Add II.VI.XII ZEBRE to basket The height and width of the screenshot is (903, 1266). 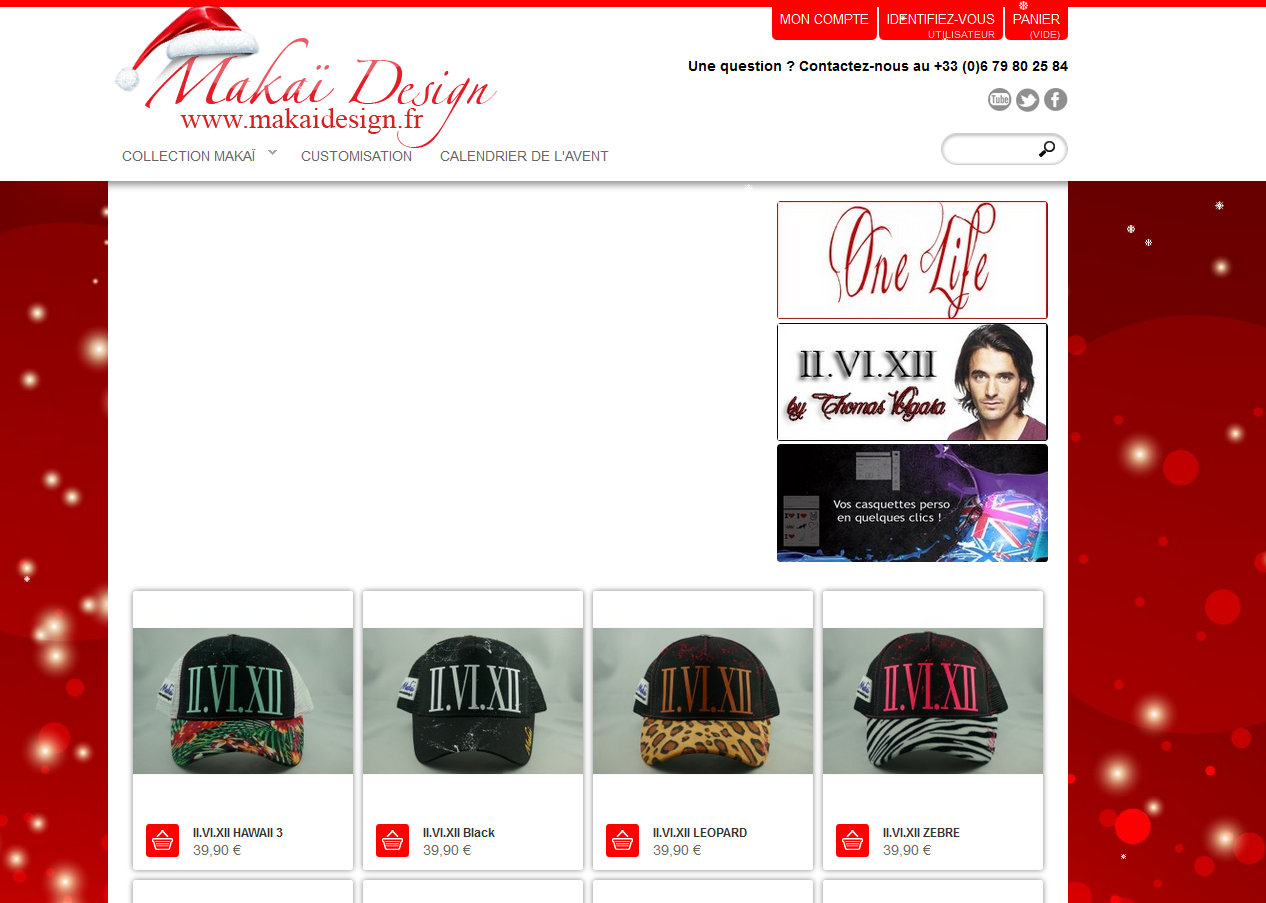(x=852, y=840)
